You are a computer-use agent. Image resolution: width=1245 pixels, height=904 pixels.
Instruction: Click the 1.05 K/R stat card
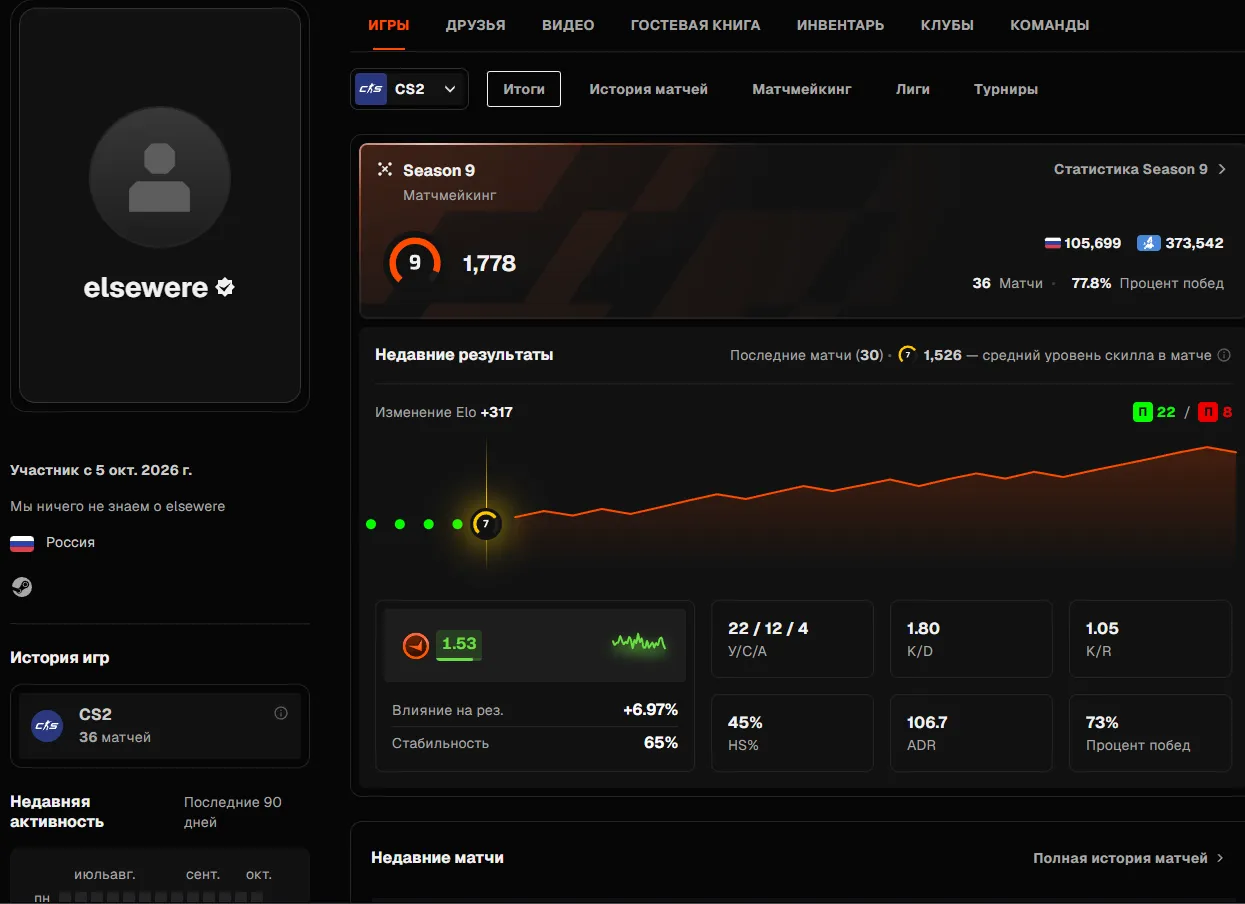pyautogui.click(x=1150, y=638)
